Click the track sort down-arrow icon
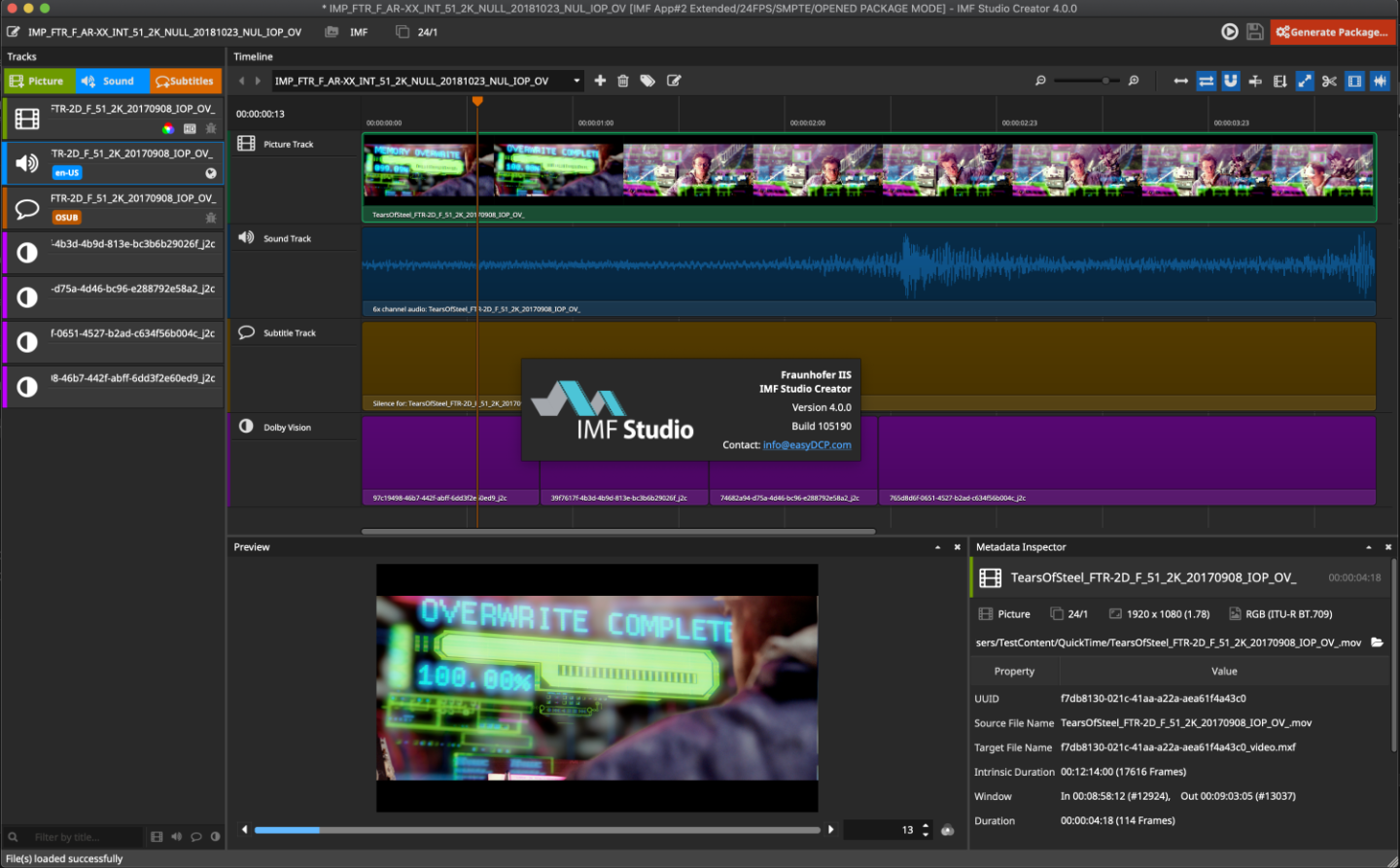This screenshot has width=1400, height=868. [1279, 81]
